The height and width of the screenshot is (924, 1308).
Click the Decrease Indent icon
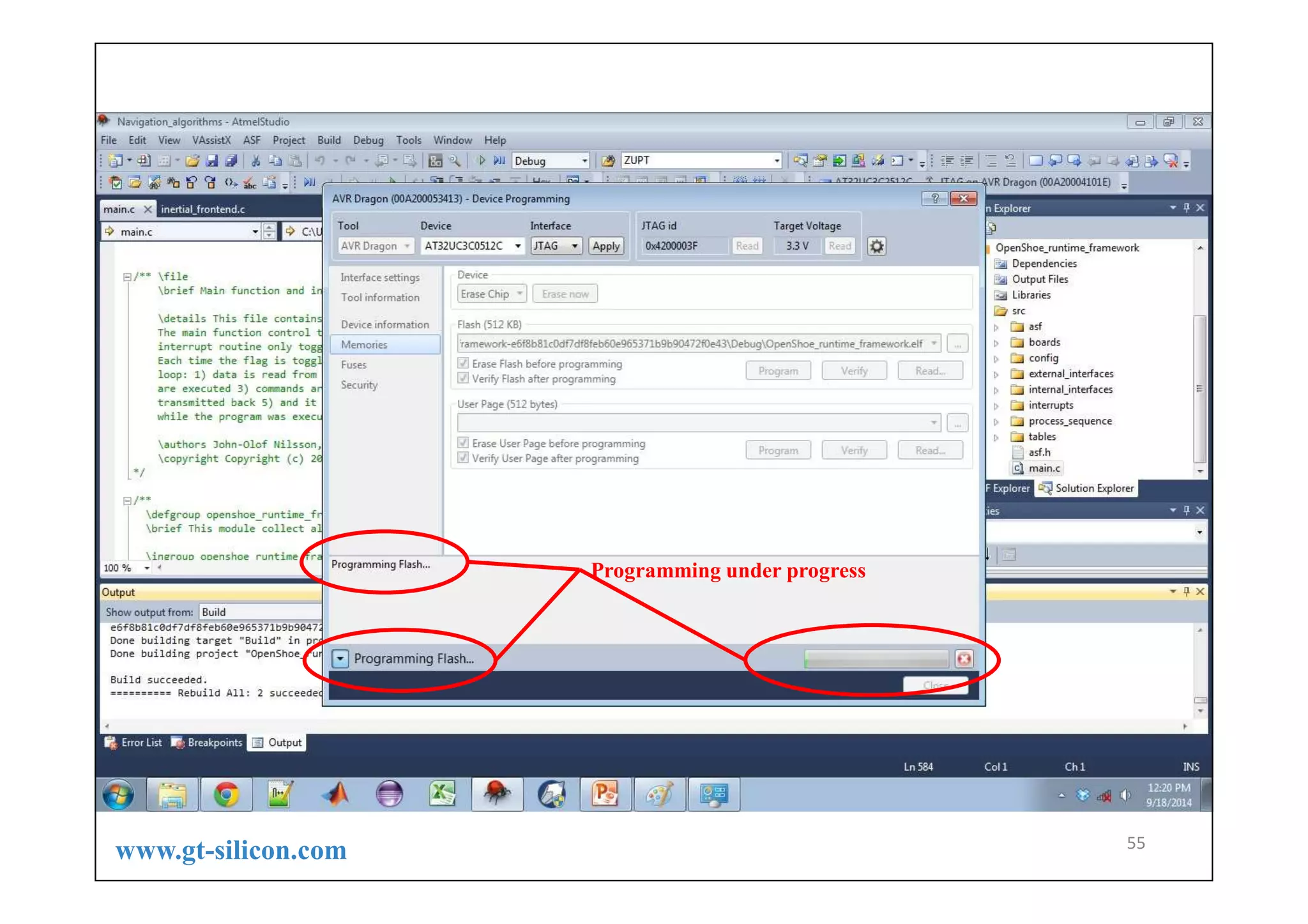pos(947,161)
